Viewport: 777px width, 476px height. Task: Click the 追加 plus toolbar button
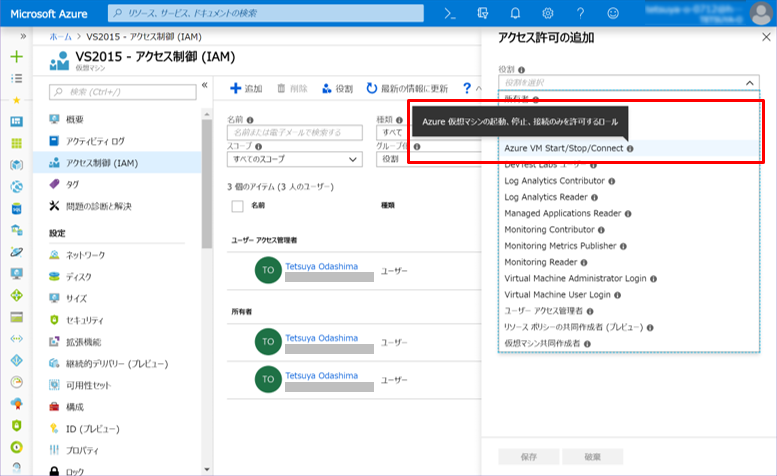(x=246, y=89)
